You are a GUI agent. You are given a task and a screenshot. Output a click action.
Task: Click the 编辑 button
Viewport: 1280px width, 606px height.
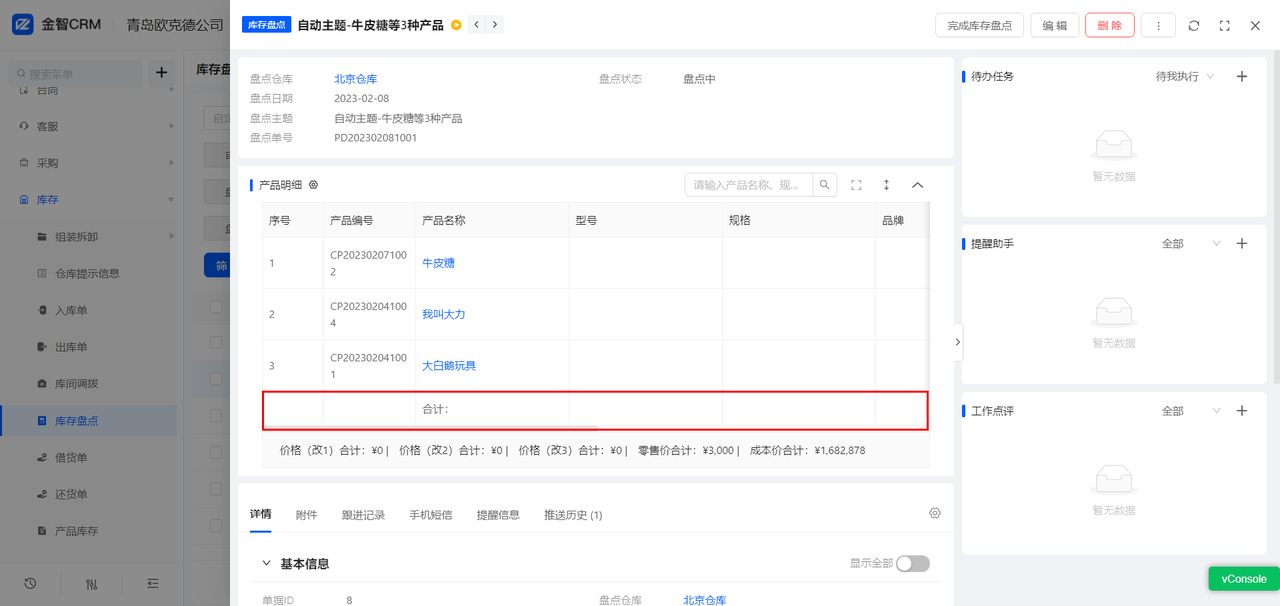tap(1054, 25)
